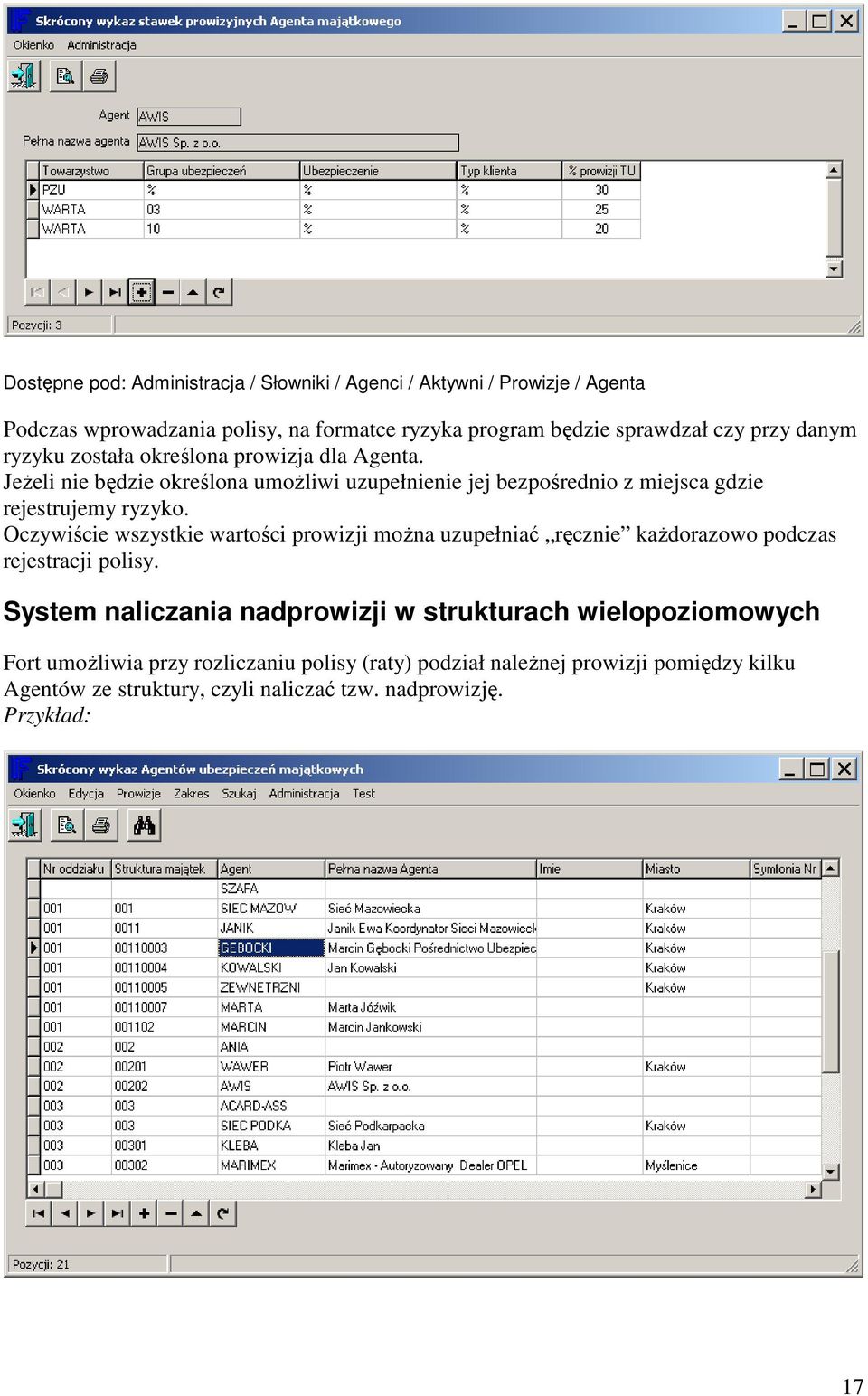Click the Agent field containing AWIS
The width and height of the screenshot is (868, 1396).
coord(189,117)
